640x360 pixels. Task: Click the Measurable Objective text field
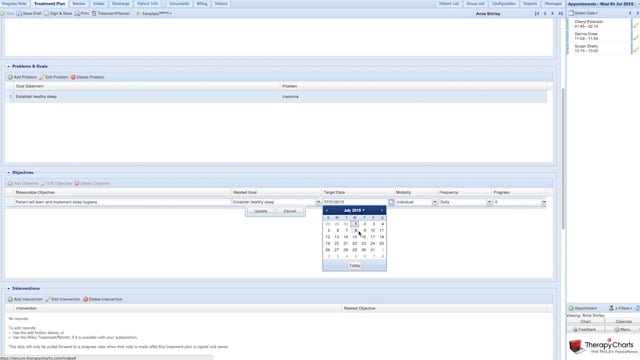coord(122,202)
